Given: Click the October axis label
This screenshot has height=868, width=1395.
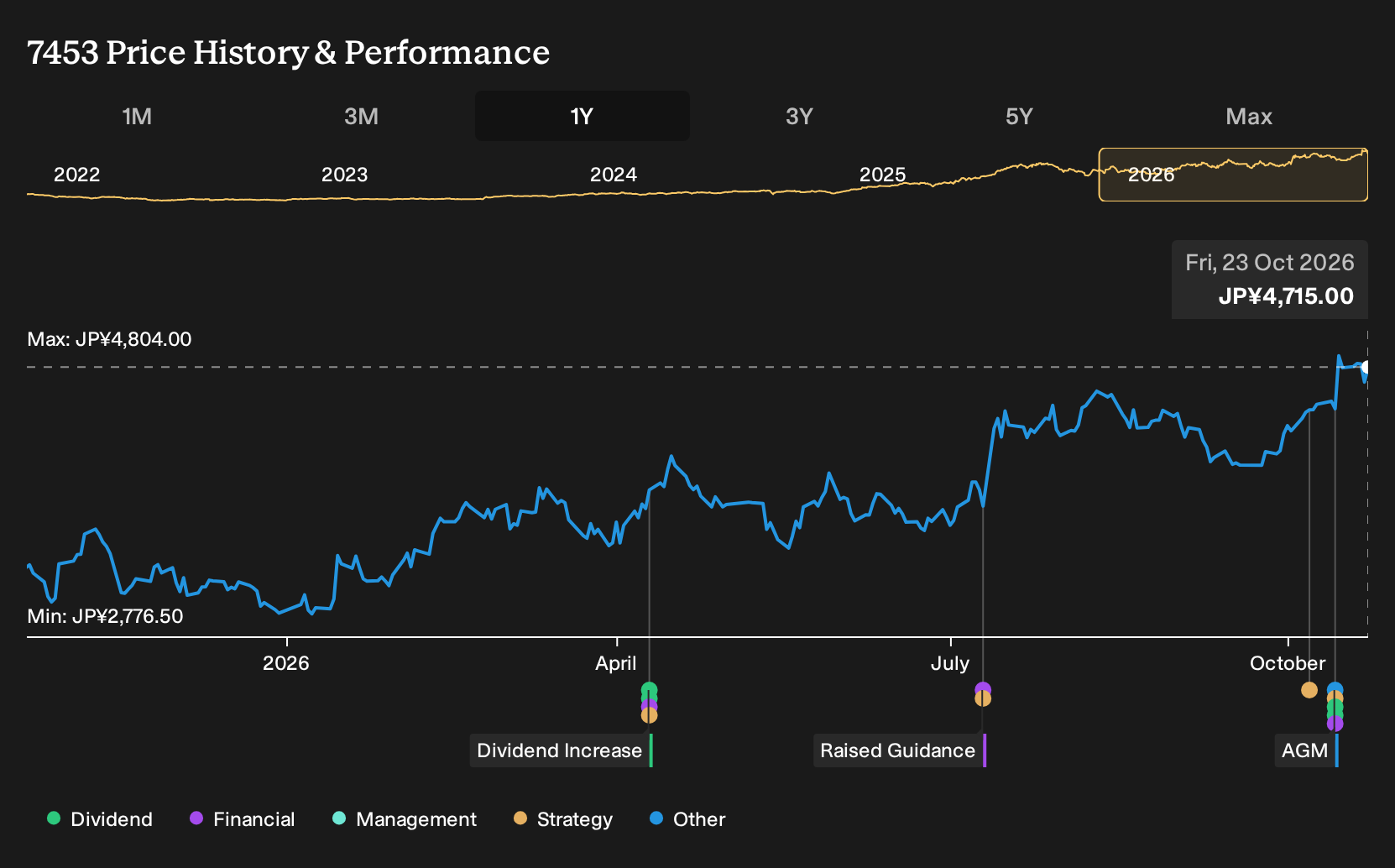Looking at the screenshot, I should tap(1288, 663).
